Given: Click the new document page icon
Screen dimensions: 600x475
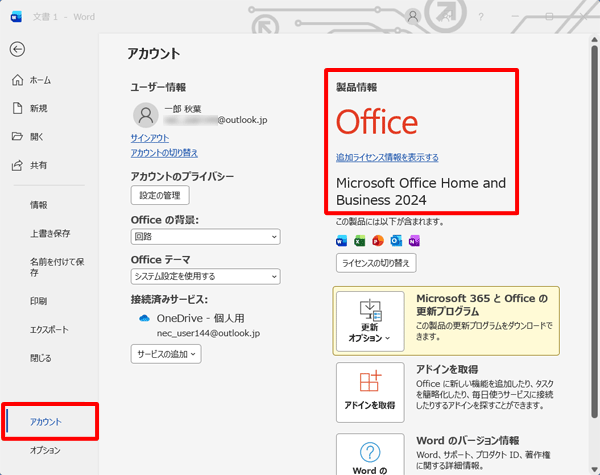Looking at the screenshot, I should pyautogui.click(x=18, y=108).
